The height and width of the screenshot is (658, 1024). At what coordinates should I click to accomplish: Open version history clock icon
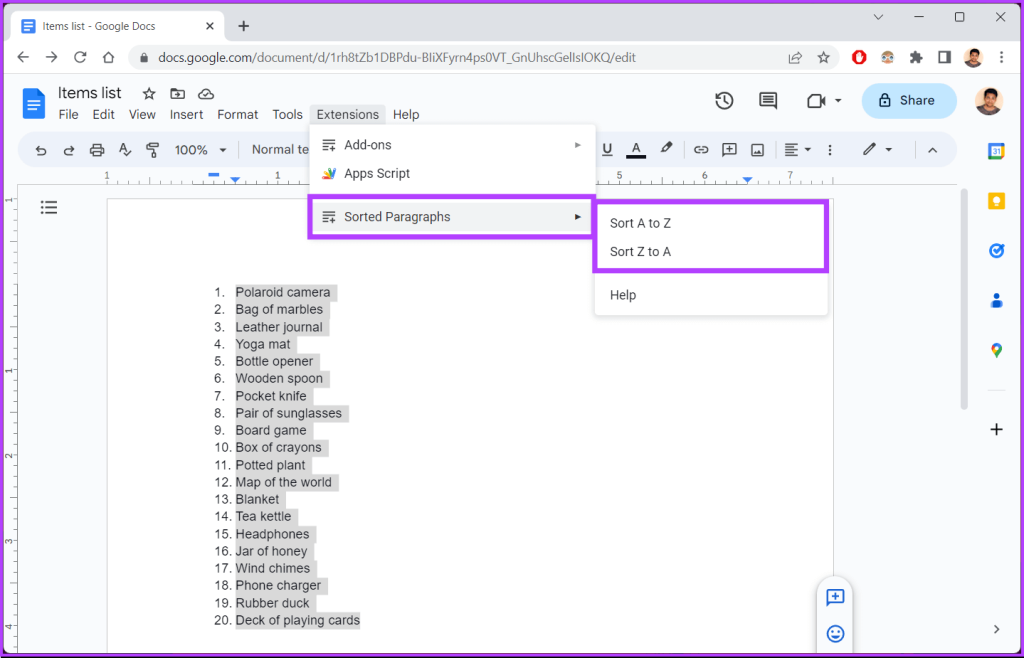(x=724, y=100)
